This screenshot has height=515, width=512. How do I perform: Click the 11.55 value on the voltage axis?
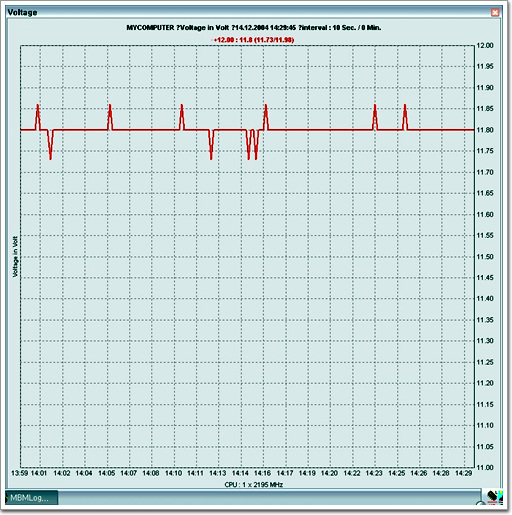pyautogui.click(x=485, y=235)
